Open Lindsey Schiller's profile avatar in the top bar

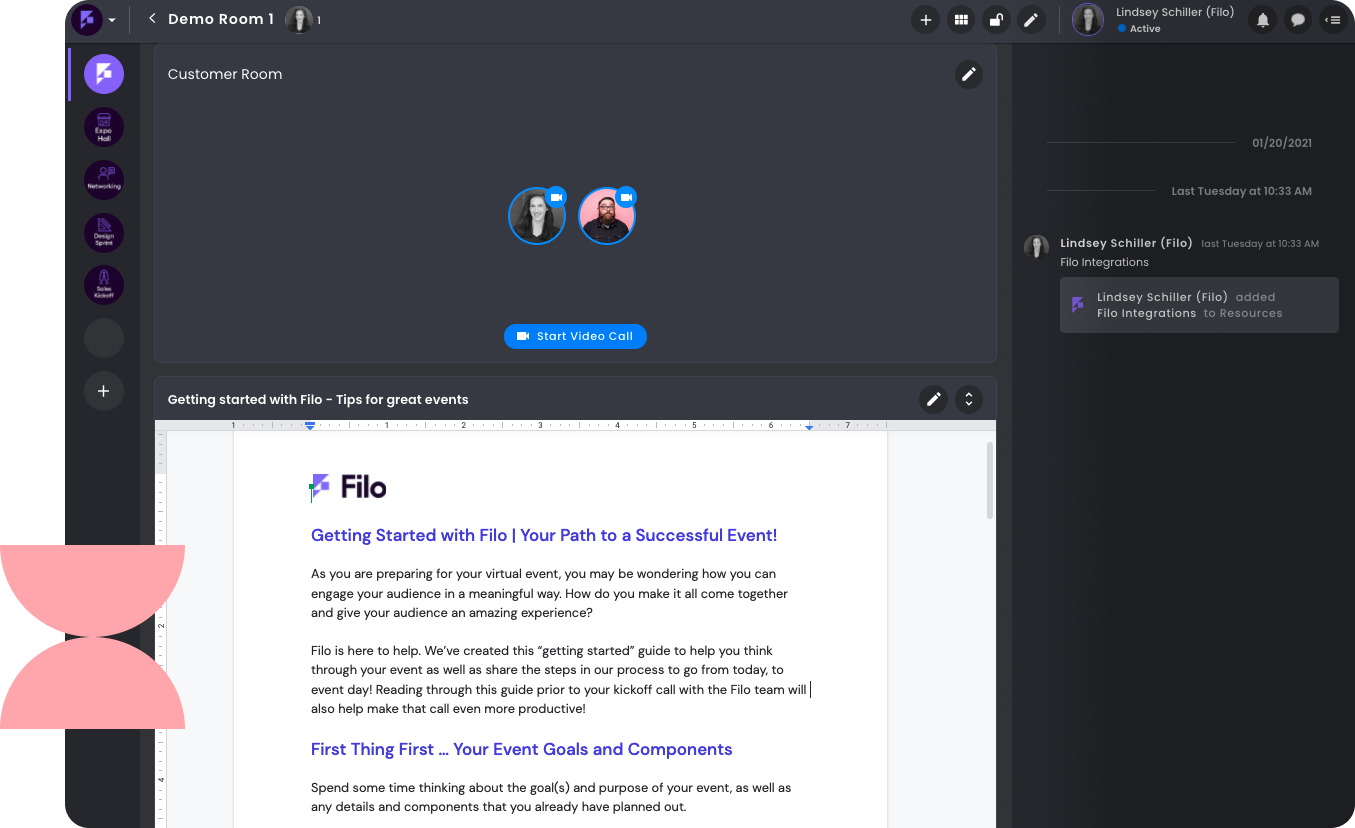tap(1088, 19)
